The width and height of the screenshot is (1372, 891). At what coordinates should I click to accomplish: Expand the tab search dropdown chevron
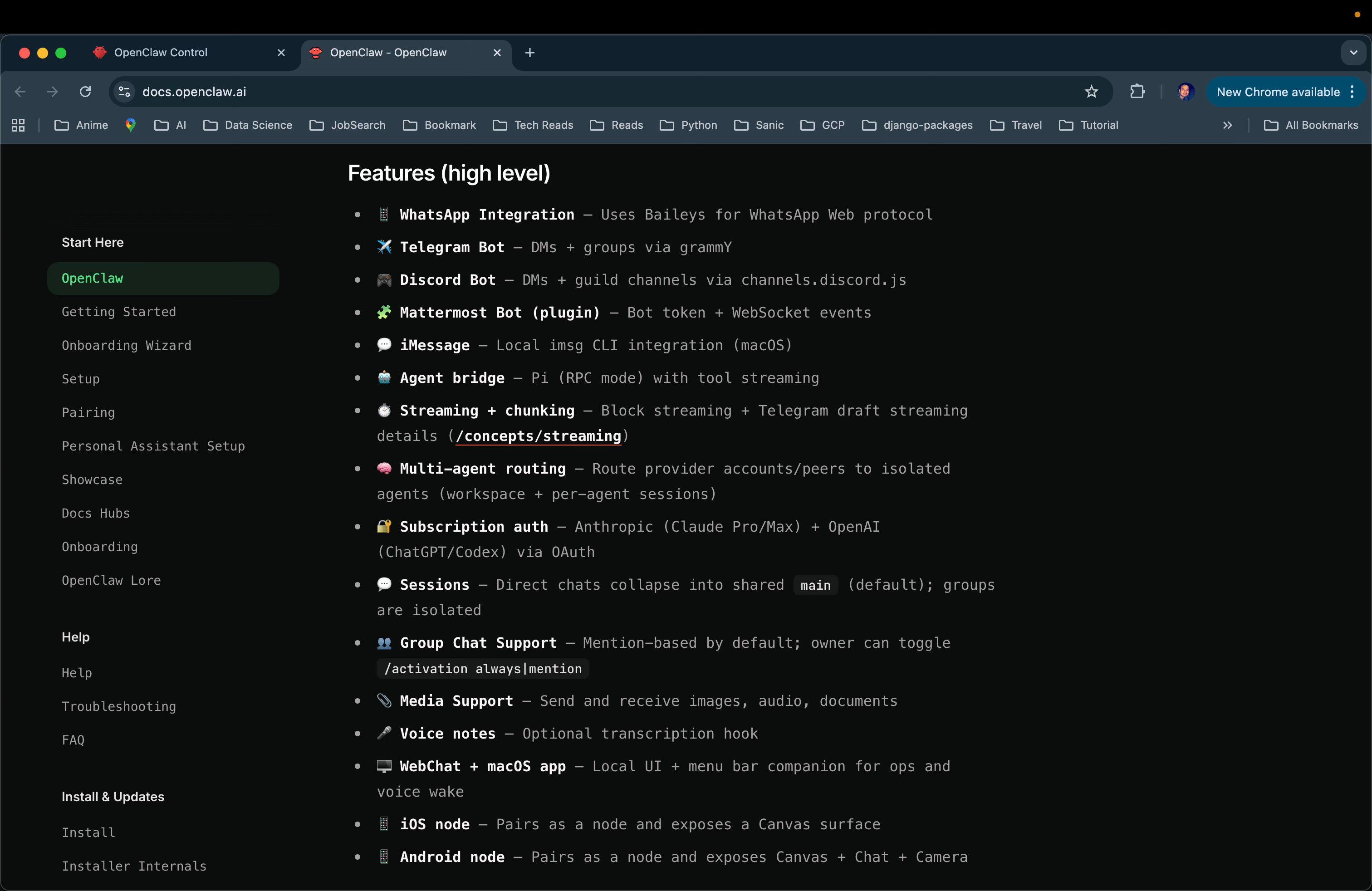1353,53
